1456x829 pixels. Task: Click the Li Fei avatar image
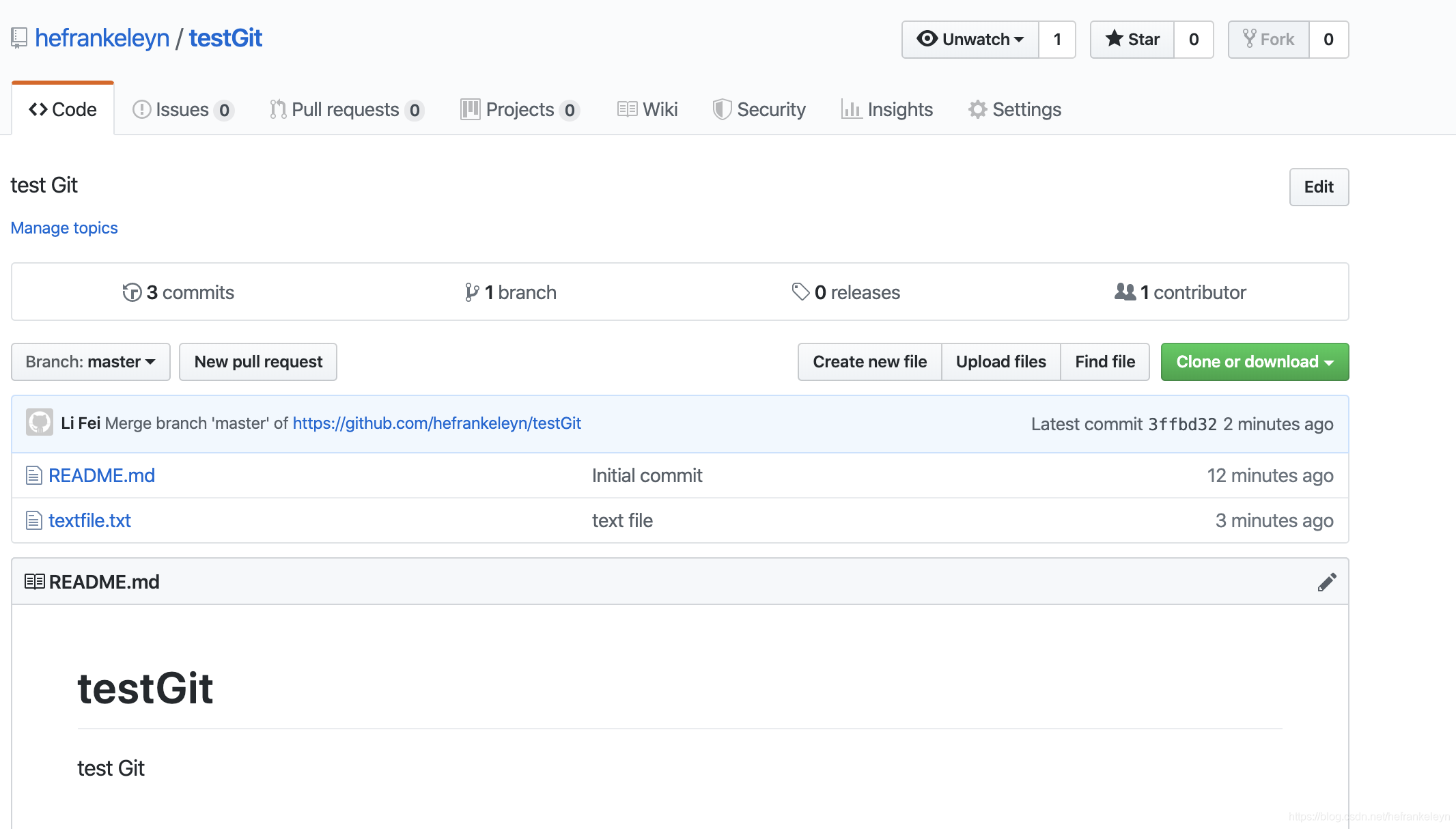[40, 423]
